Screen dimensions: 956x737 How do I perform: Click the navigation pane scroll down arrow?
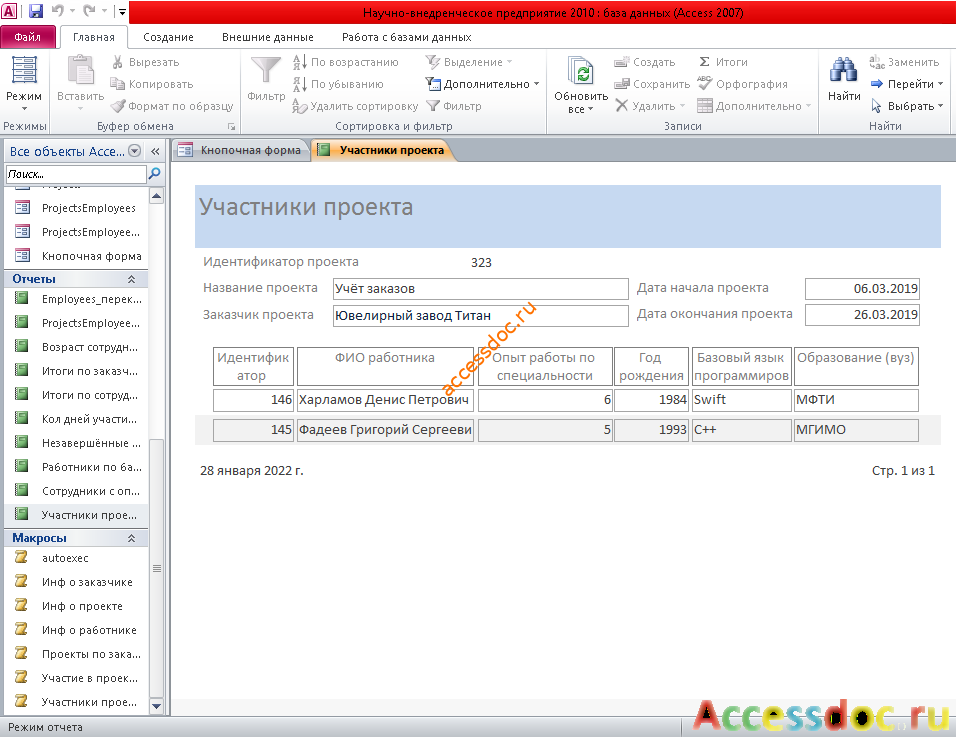(x=157, y=706)
